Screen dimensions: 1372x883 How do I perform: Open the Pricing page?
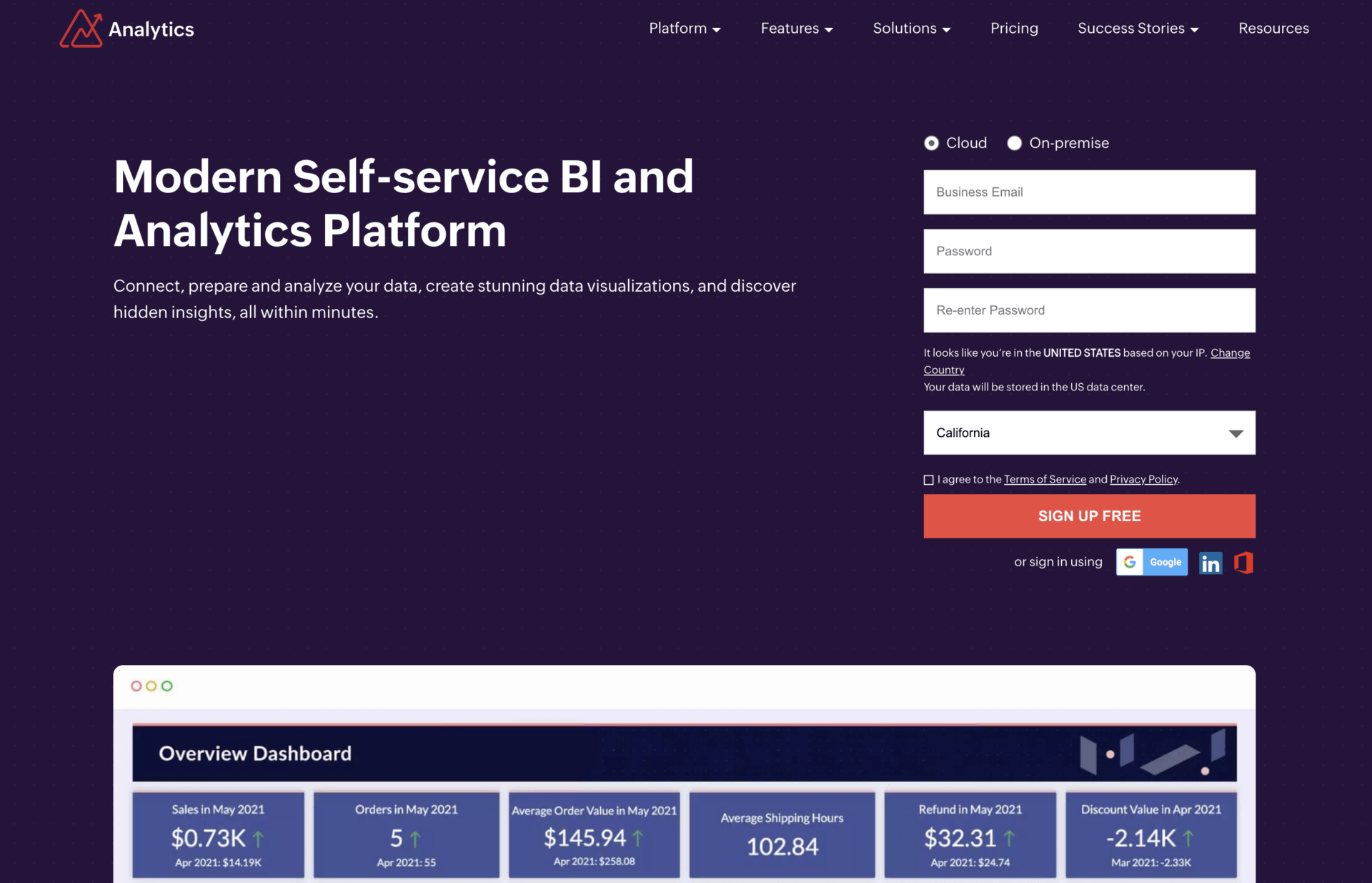point(1013,29)
